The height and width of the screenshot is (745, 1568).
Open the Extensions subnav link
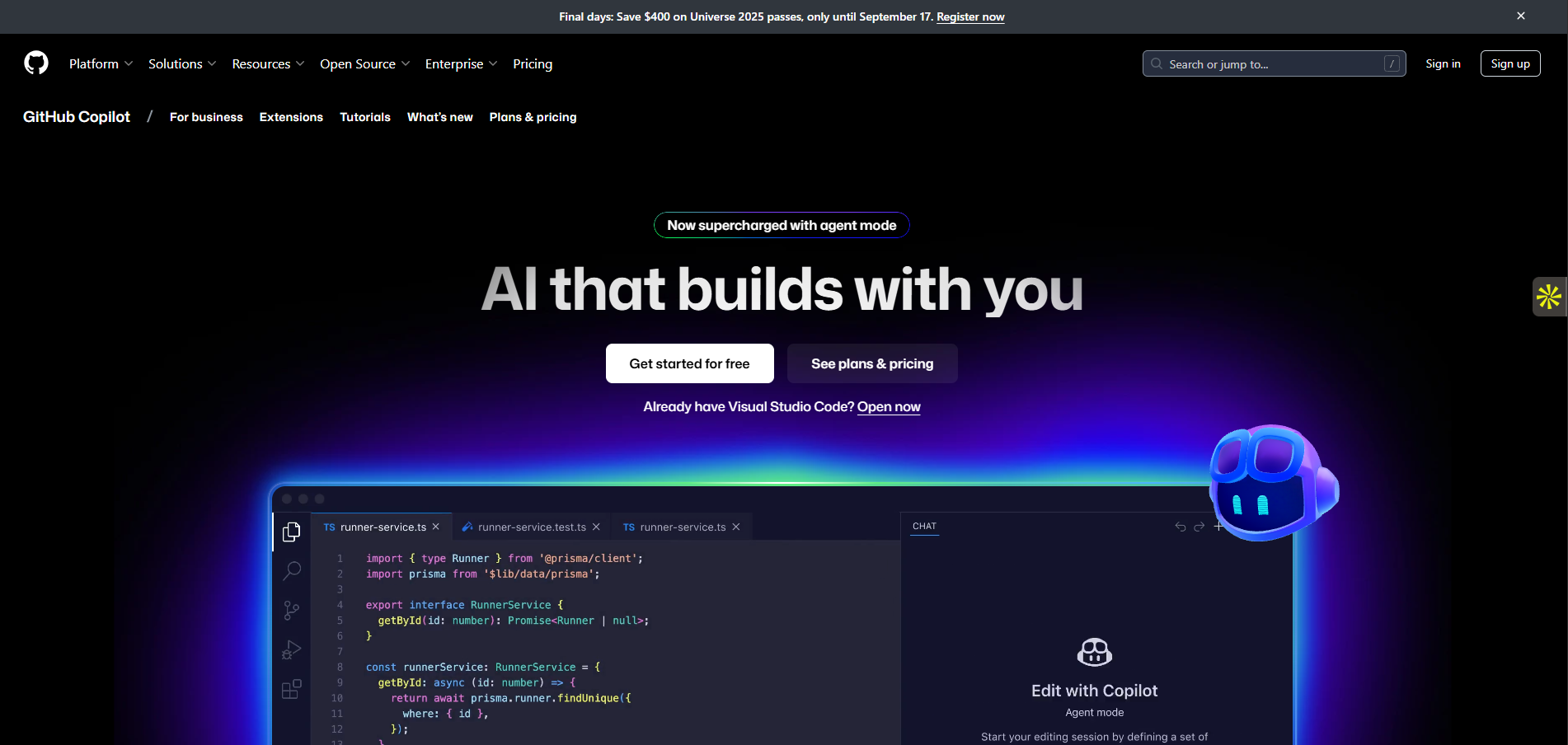tap(291, 117)
